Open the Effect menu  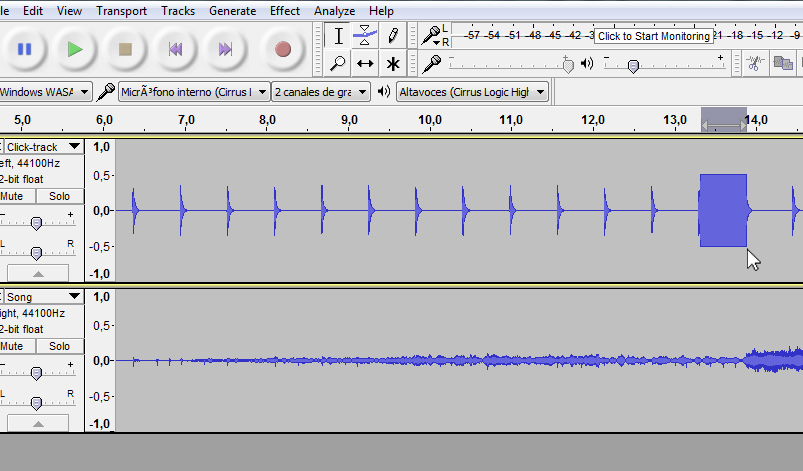(x=285, y=11)
